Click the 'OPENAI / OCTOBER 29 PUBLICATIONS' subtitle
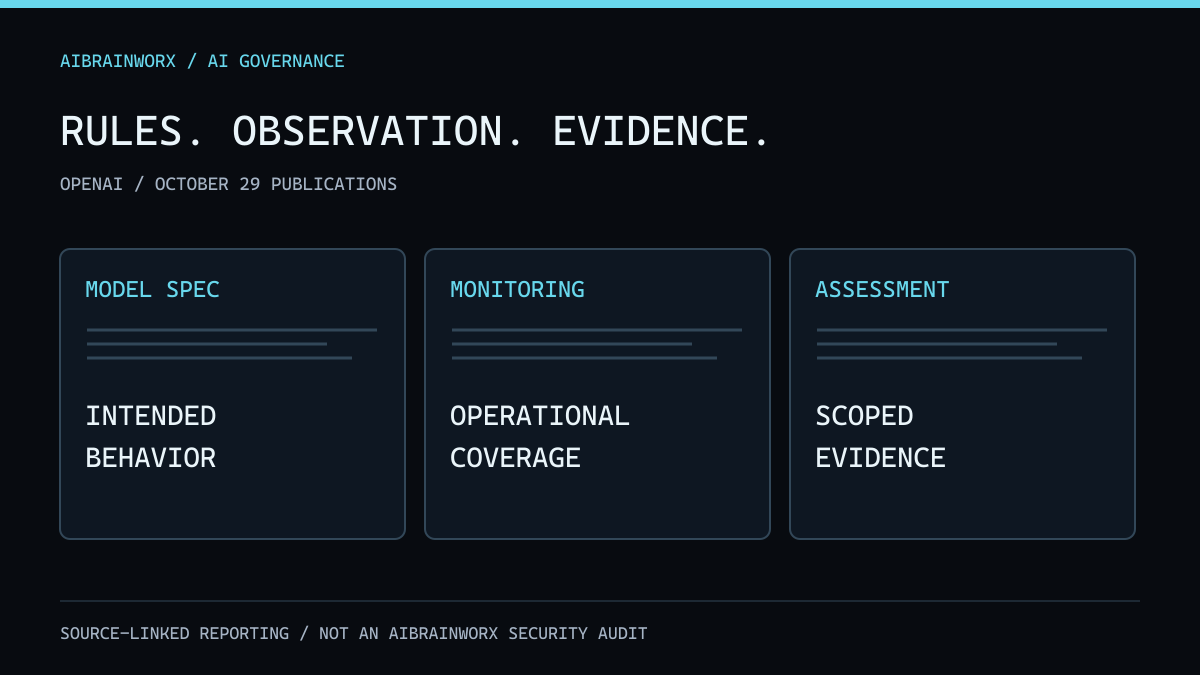This screenshot has width=1200, height=675. (x=228, y=184)
